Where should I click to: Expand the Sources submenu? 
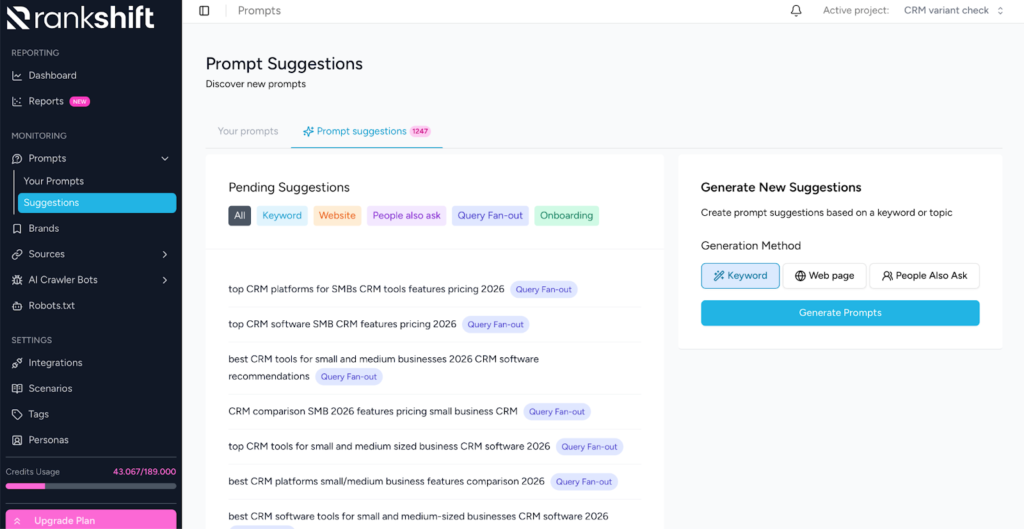[165, 254]
